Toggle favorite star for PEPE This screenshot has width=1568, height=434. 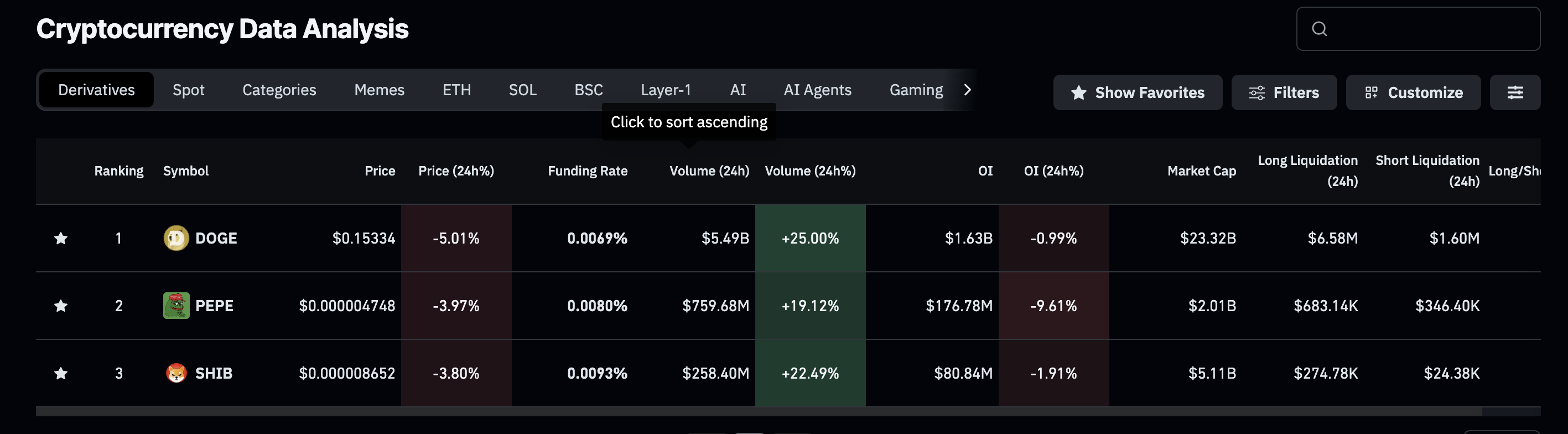61,306
